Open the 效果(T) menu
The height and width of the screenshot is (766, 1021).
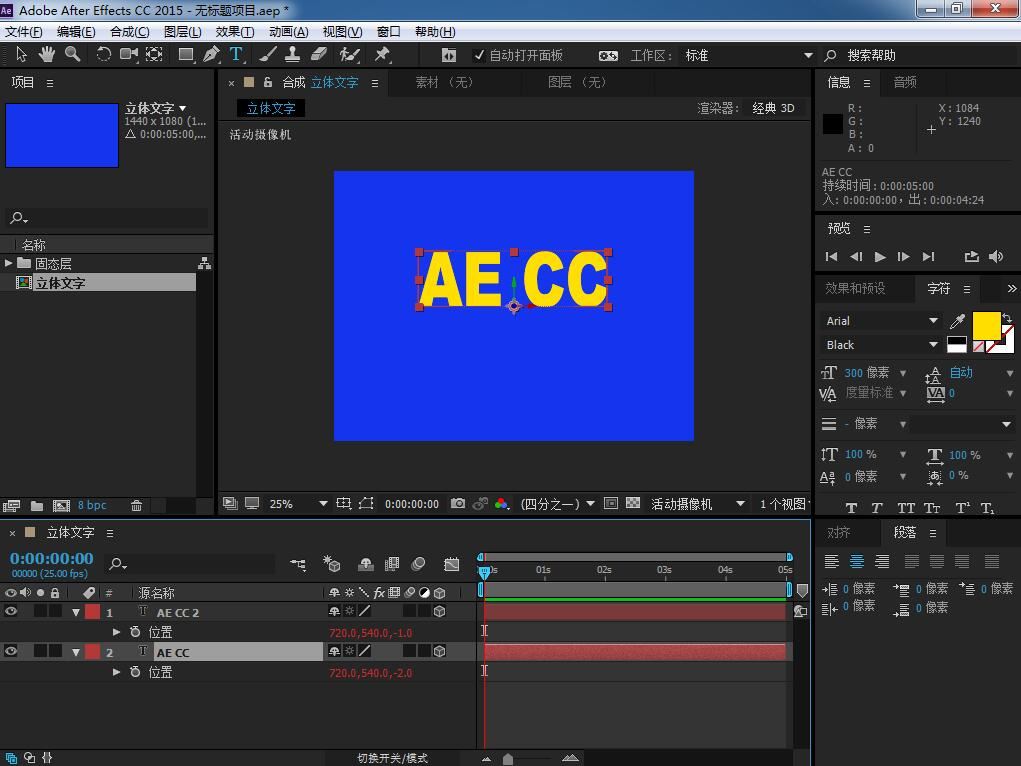(x=235, y=32)
